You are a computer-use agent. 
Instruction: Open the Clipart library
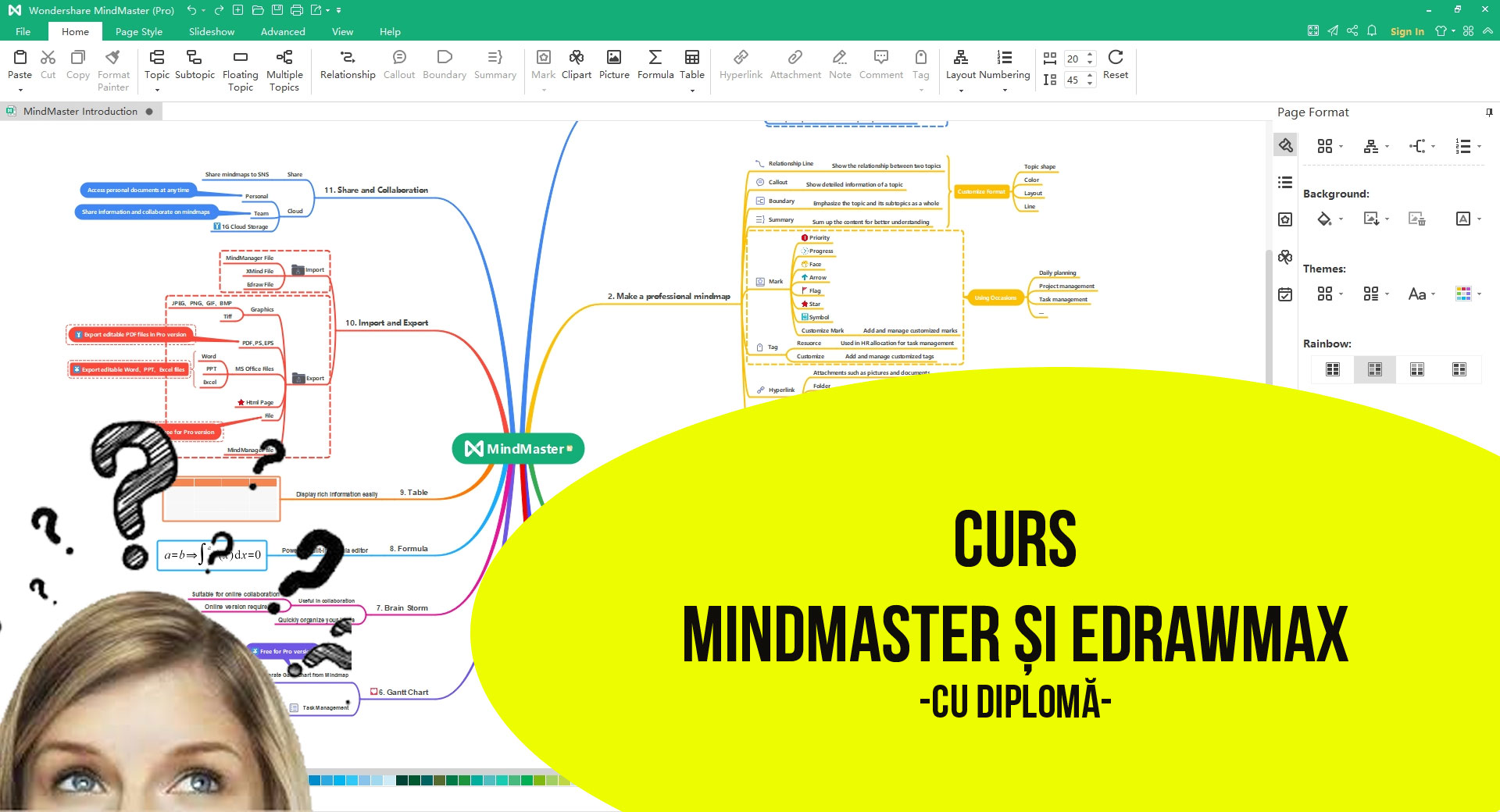(x=576, y=66)
